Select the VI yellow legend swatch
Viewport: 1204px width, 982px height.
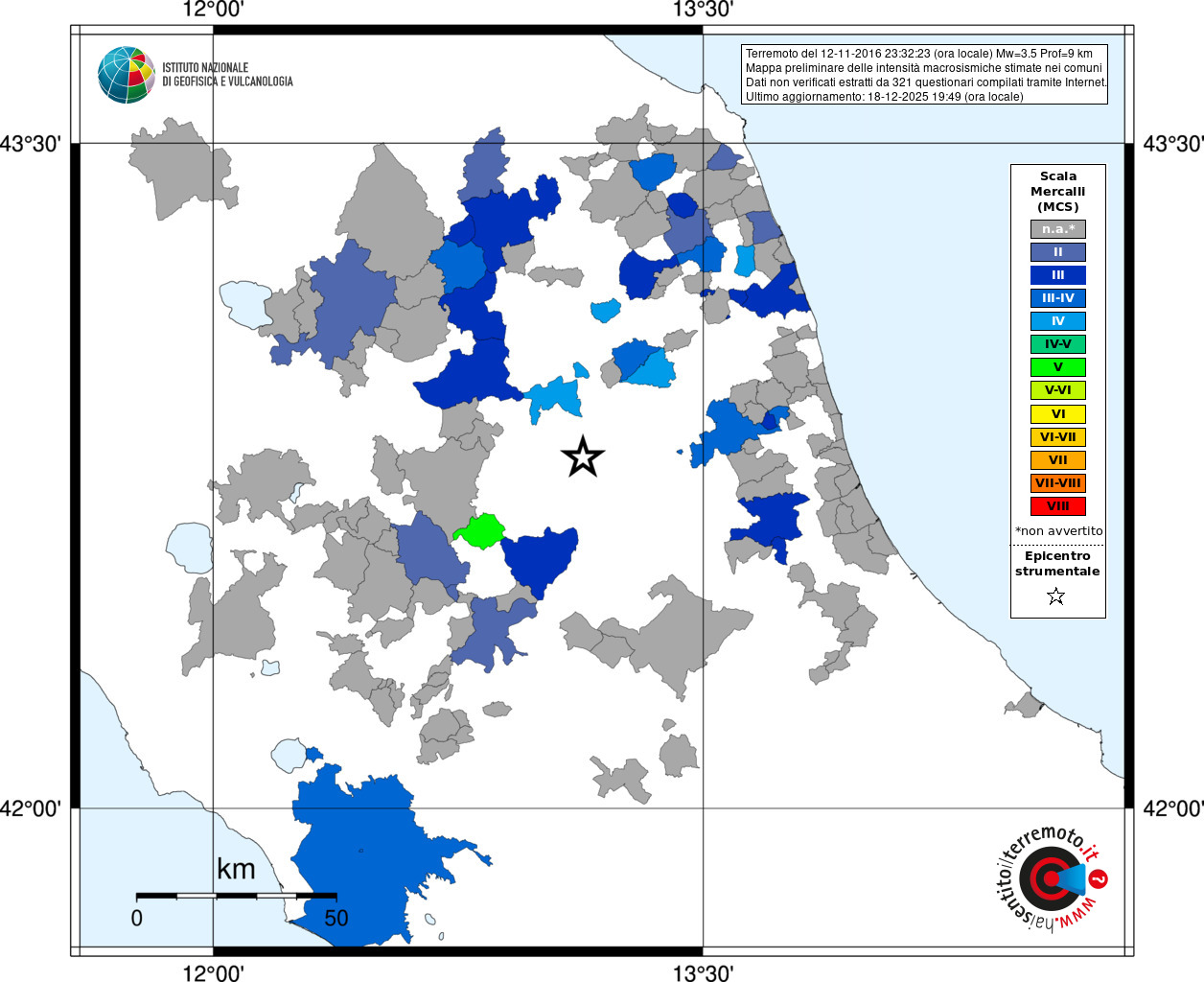(1057, 414)
